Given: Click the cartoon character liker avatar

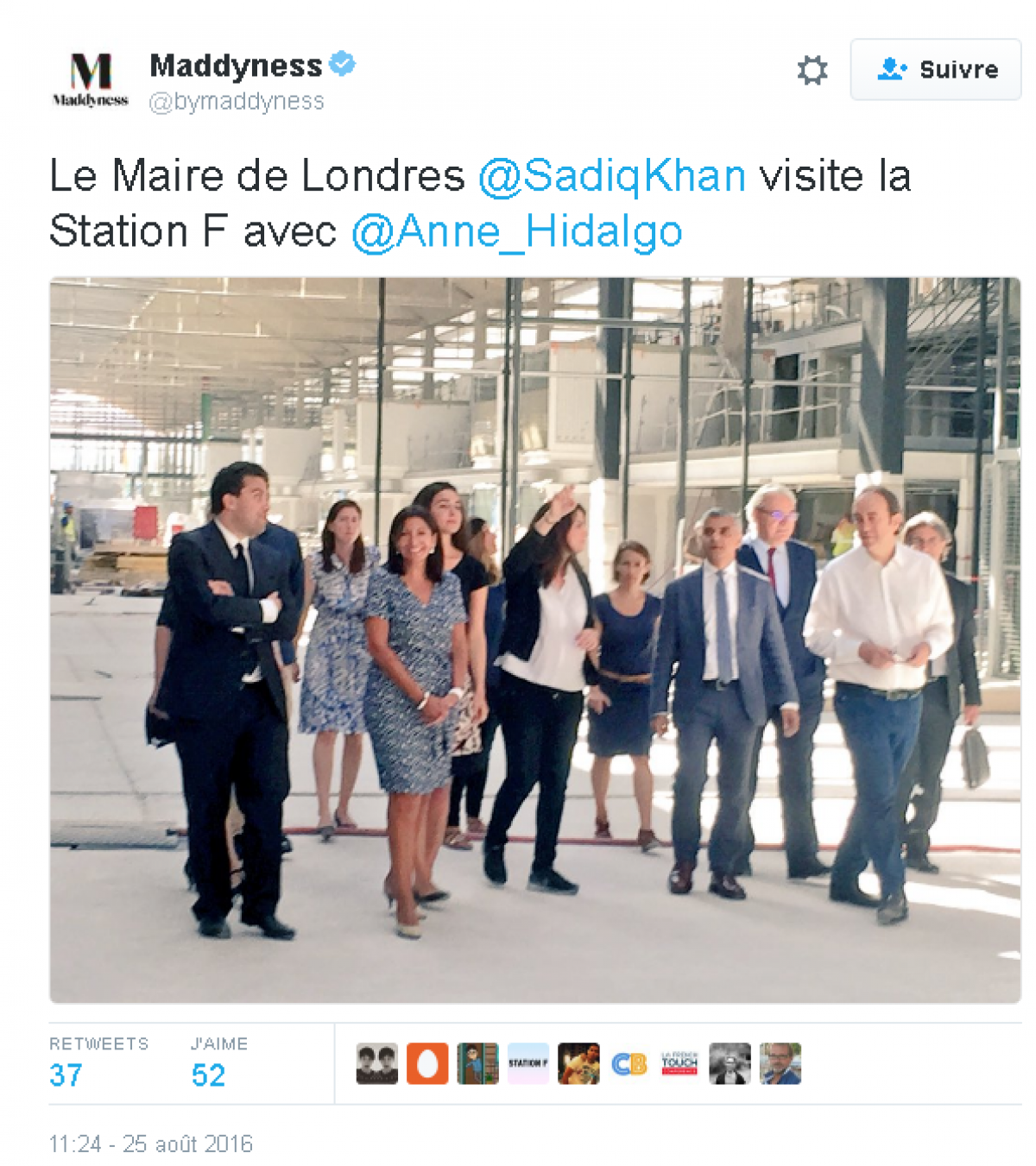Looking at the screenshot, I should (x=477, y=1063).
